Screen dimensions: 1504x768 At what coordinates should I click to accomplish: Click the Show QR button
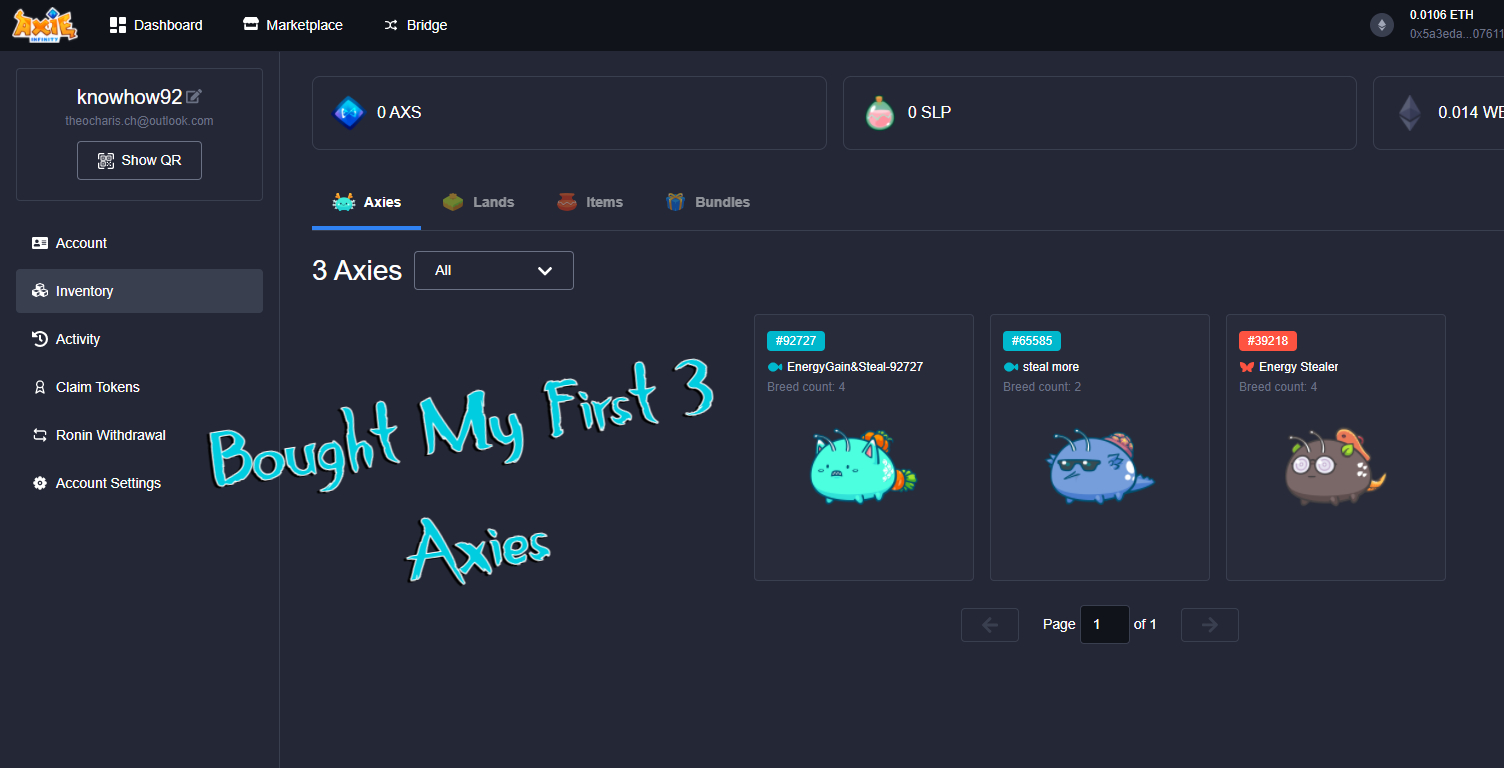point(139,160)
